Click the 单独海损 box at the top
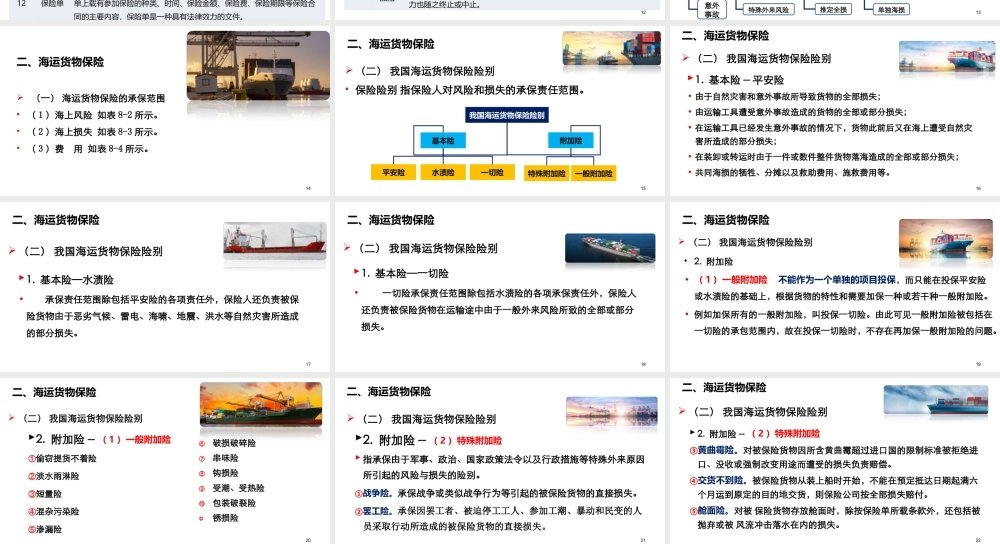The height and width of the screenshot is (544, 1000). coord(891,9)
